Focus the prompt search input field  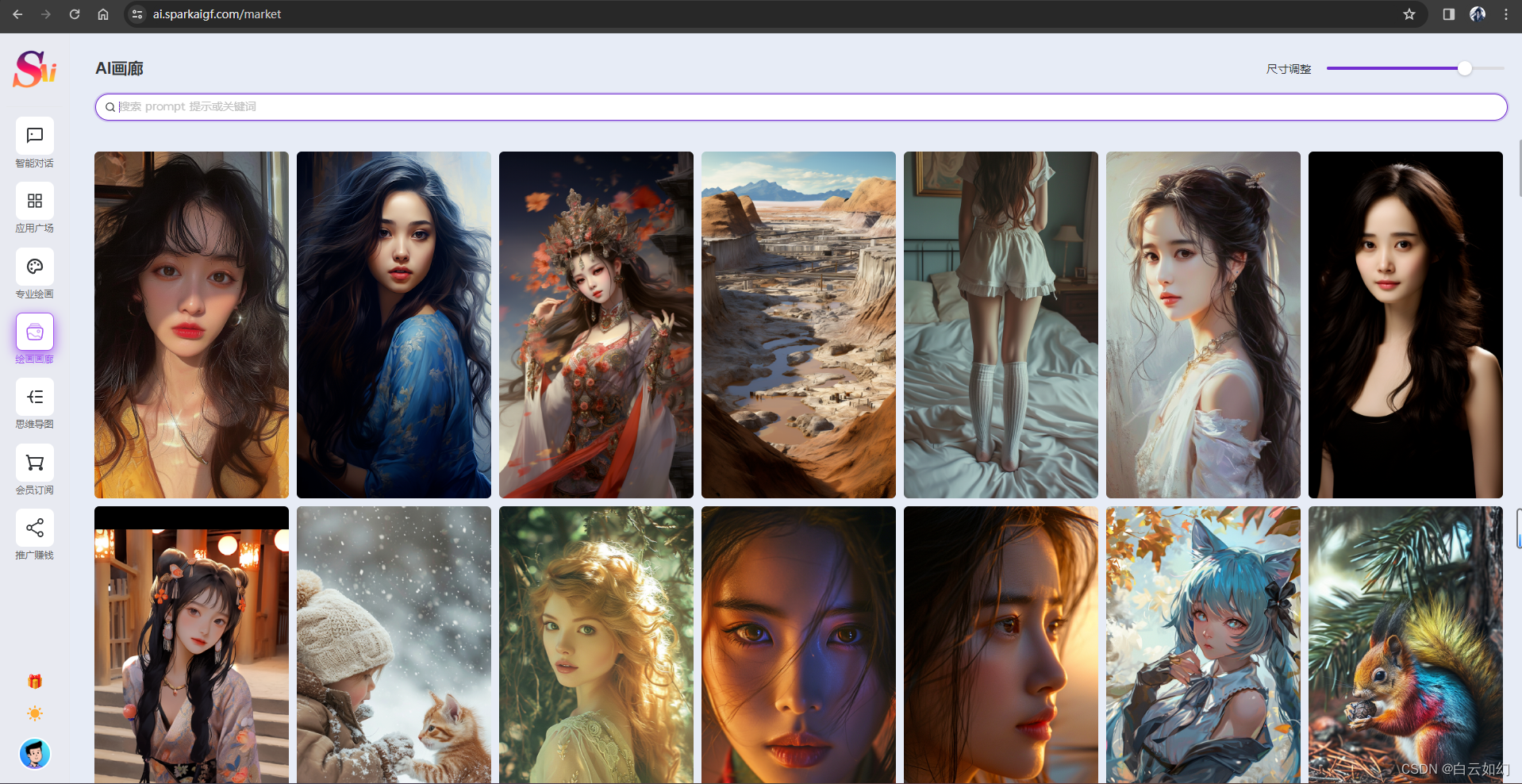pos(801,107)
